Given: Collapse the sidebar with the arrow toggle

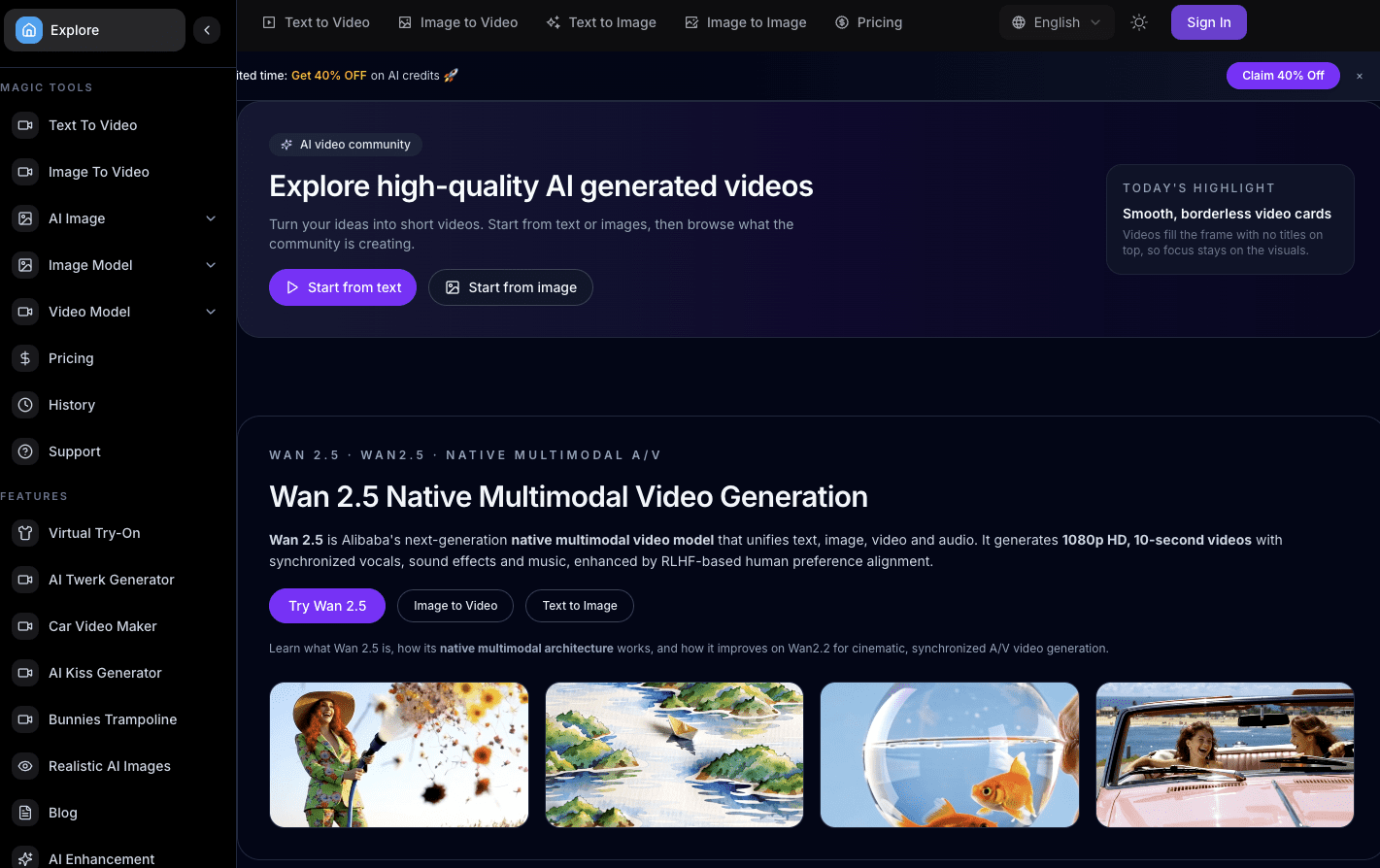Looking at the screenshot, I should [x=207, y=30].
